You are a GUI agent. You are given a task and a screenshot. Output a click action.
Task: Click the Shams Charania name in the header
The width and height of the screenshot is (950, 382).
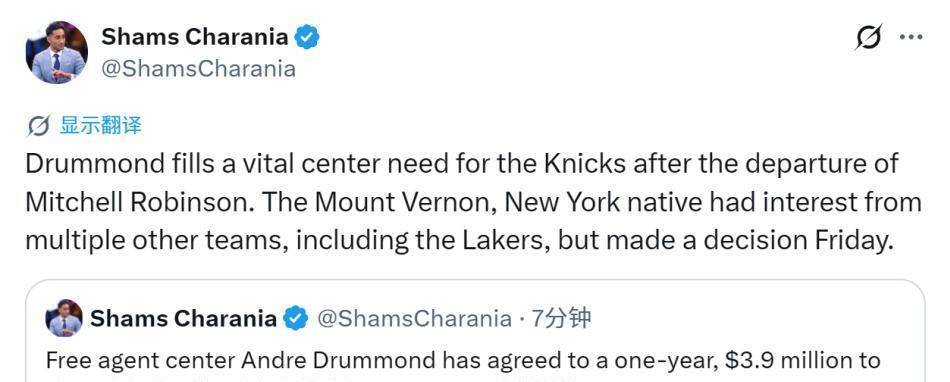point(194,37)
